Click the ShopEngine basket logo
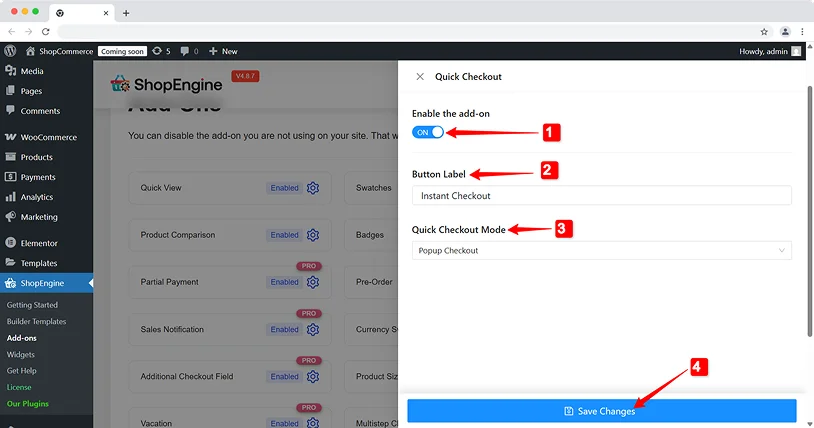The width and height of the screenshot is (814, 428). tap(120, 84)
